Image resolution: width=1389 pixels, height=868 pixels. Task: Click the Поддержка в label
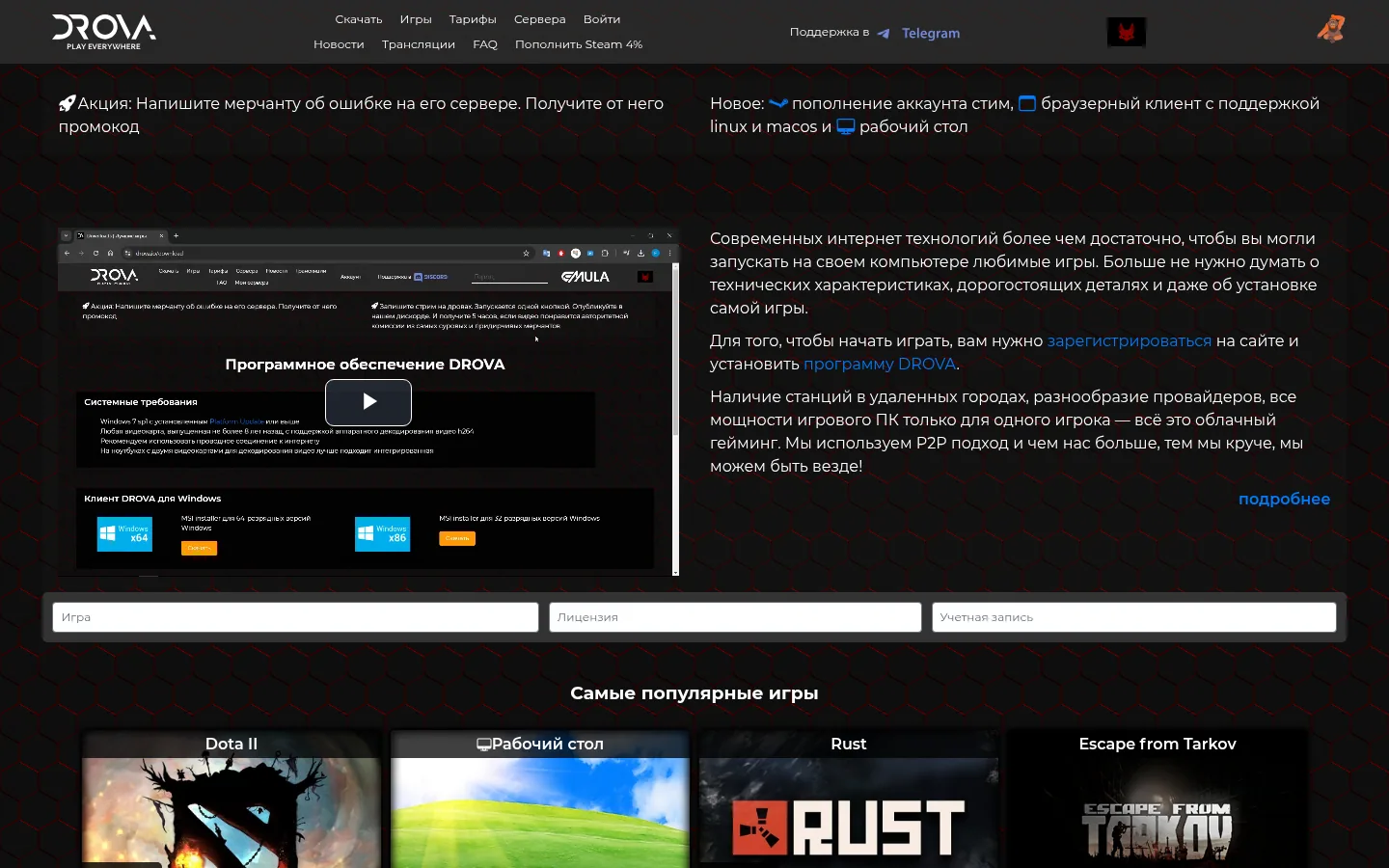coord(830,32)
